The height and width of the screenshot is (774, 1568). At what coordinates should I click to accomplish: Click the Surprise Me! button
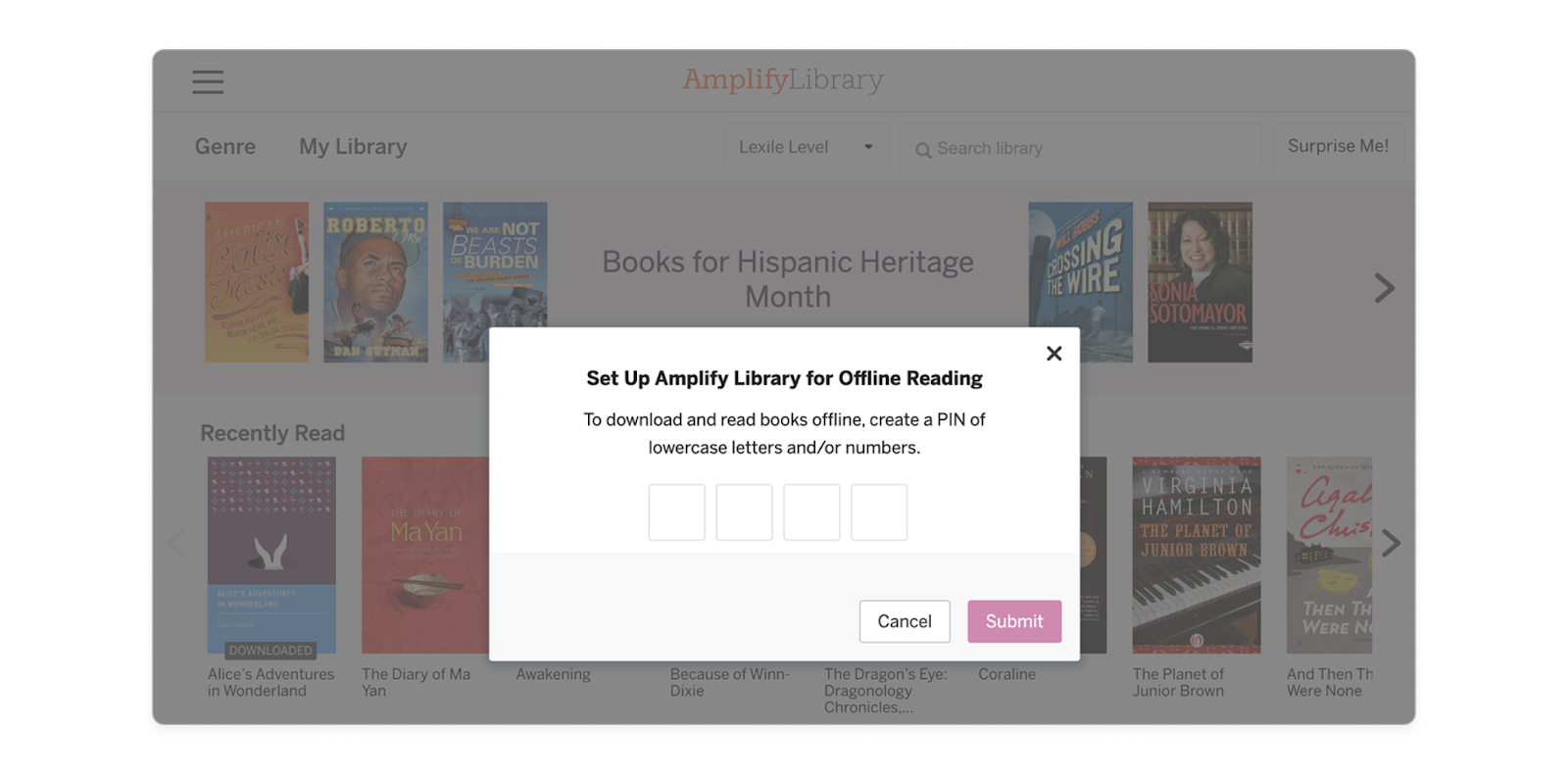coord(1339,146)
